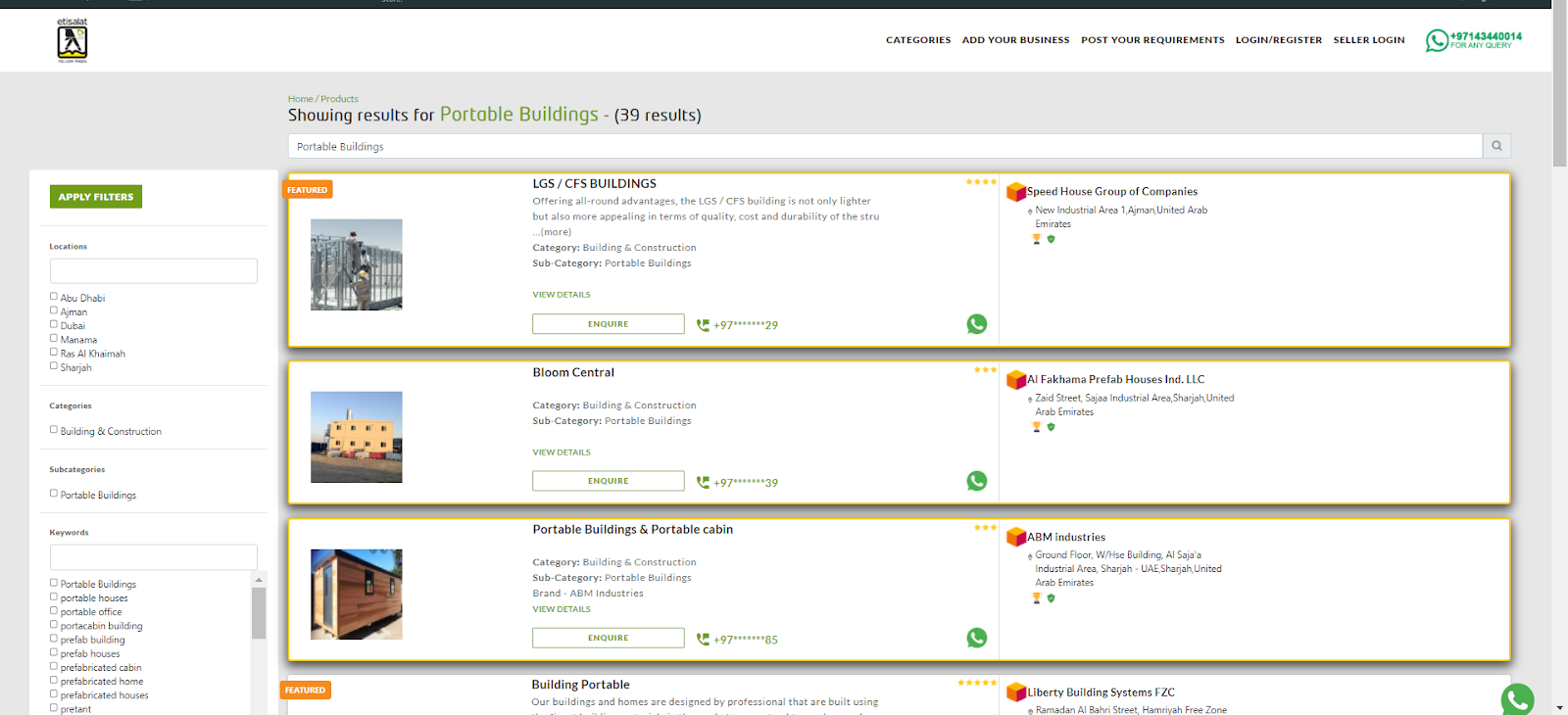This screenshot has width=1568, height=715.
Task: Tick the Ajman location checkbox
Action: [x=54, y=310]
